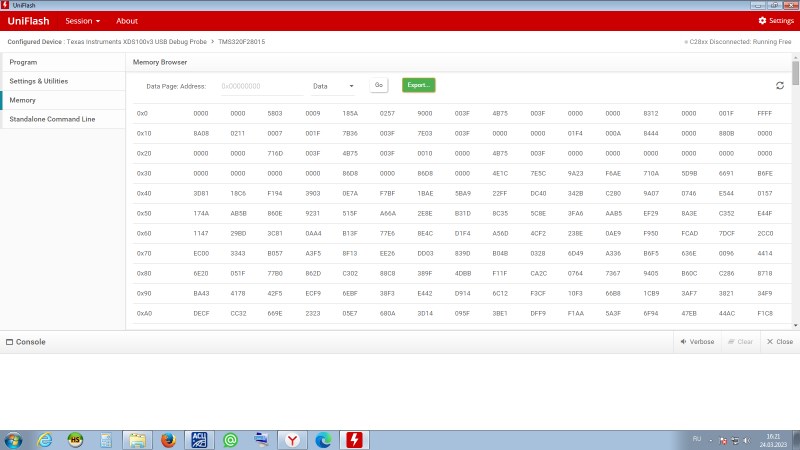Click the Yandex browser taskbar icon
The image size is (800, 450).
pyautogui.click(x=292, y=439)
